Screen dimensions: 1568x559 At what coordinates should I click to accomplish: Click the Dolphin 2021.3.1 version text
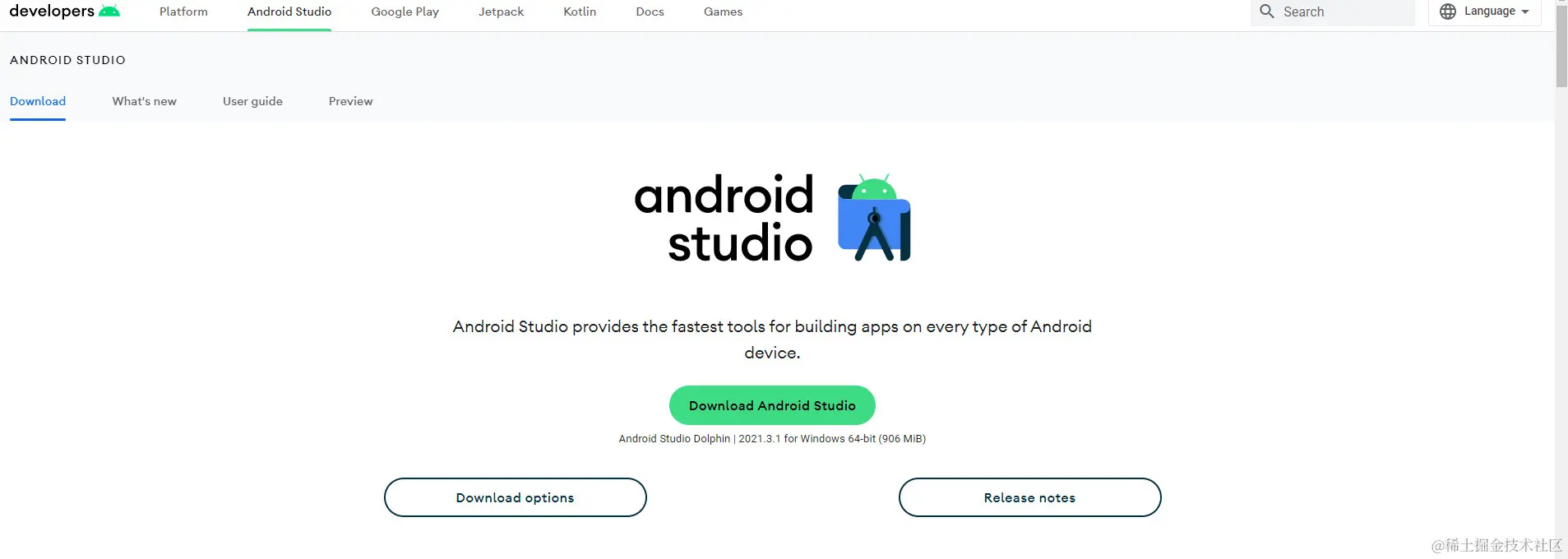point(772,439)
